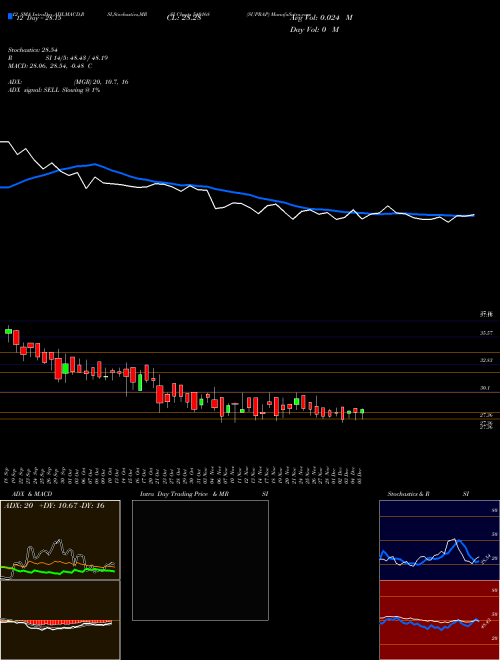
Task: Click the blue 12 Day SMA legend square
Action: point(10,16)
